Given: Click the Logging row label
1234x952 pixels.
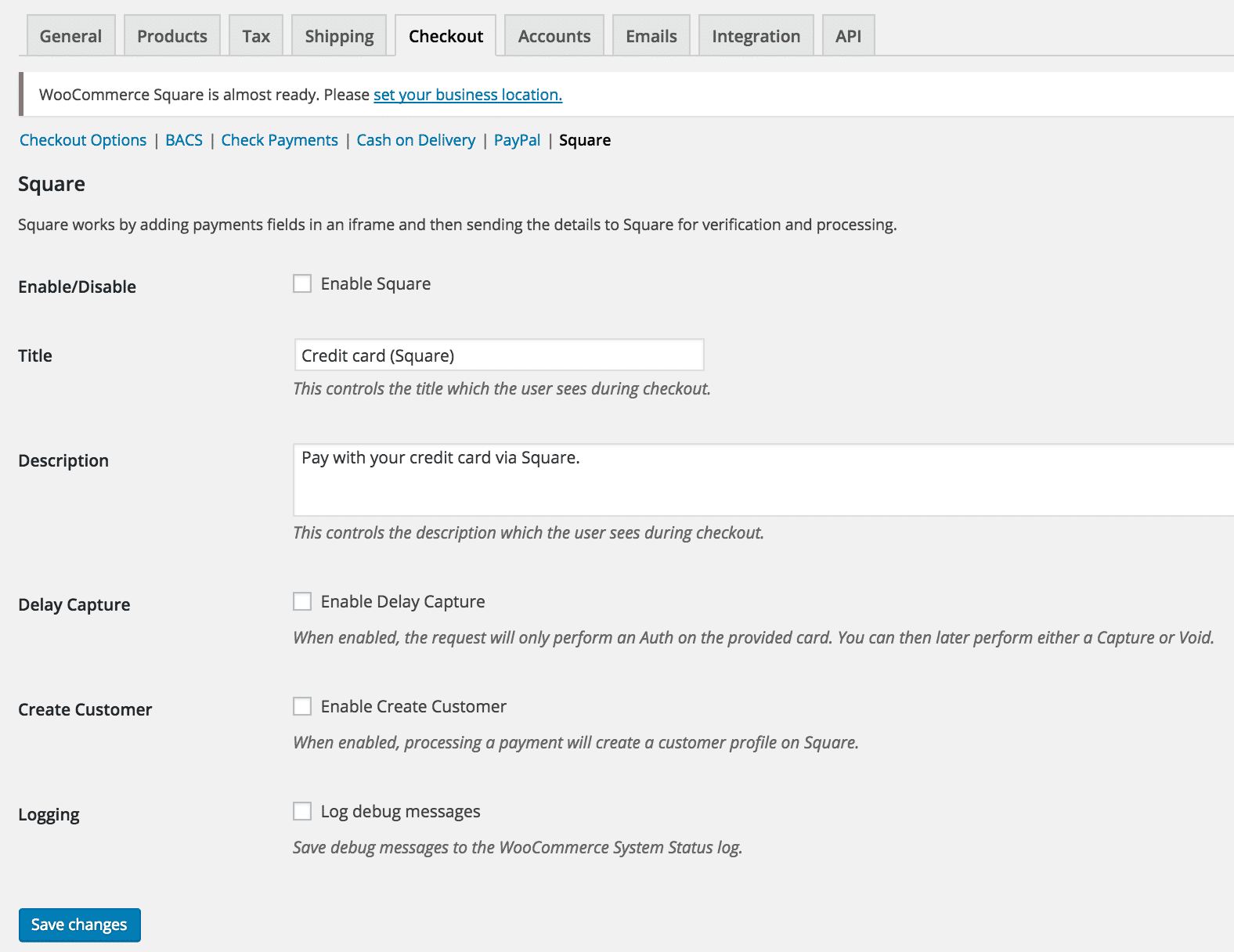Looking at the screenshot, I should point(49,815).
